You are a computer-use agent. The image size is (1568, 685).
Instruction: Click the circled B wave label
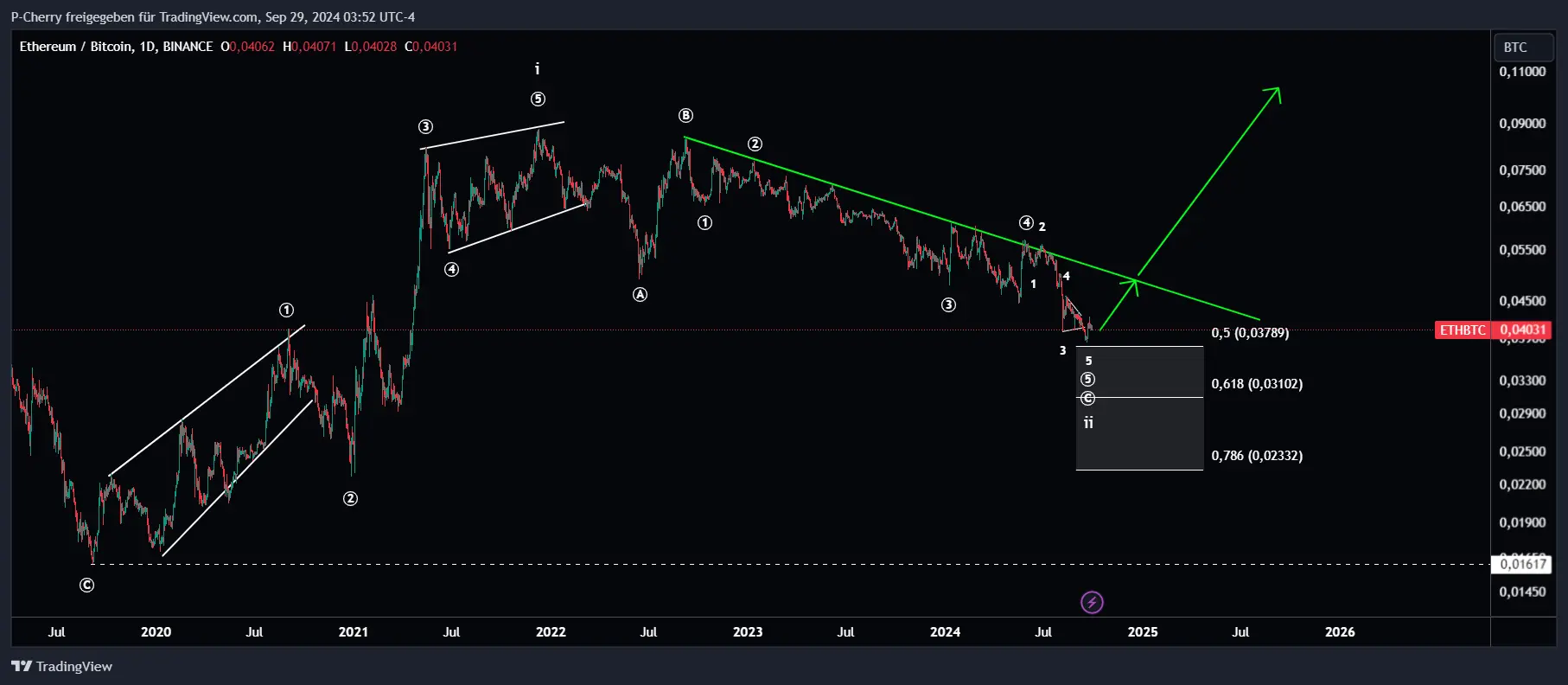(685, 116)
